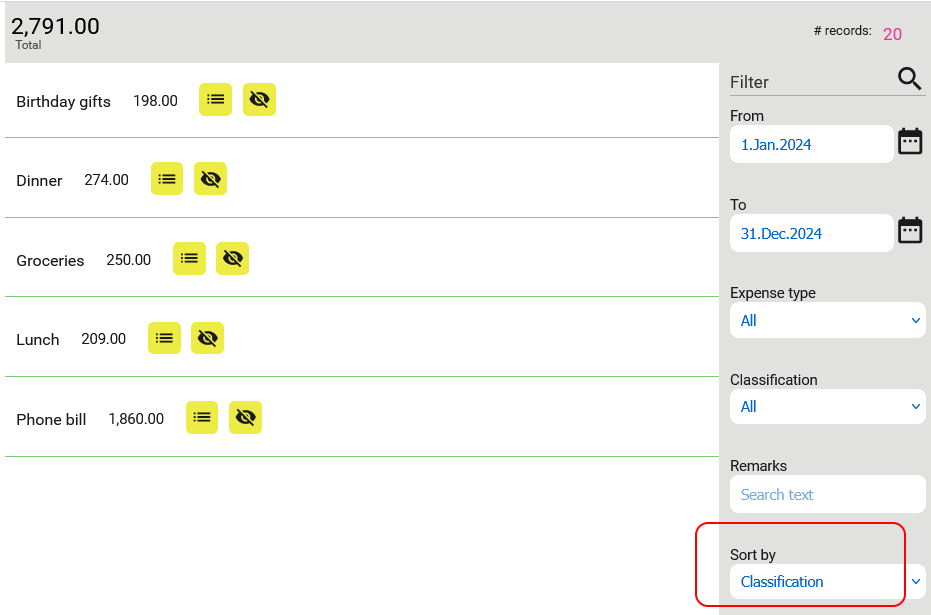
Task: Hide the Groceries expense entry
Action: [x=232, y=258]
